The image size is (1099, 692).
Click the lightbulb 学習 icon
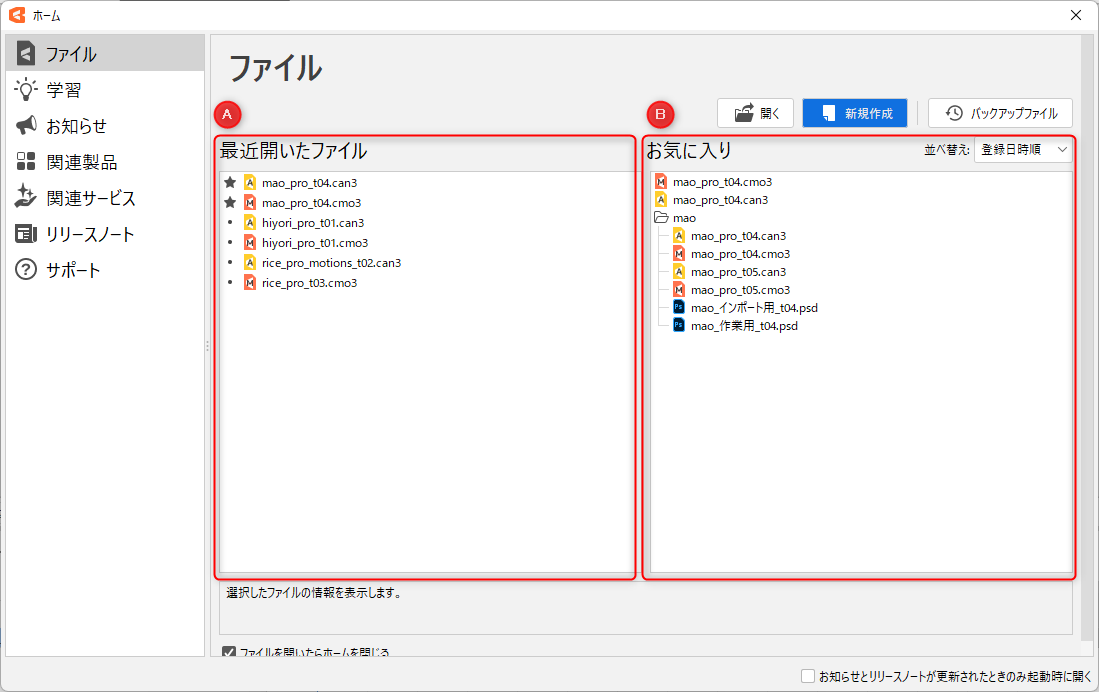[26, 90]
